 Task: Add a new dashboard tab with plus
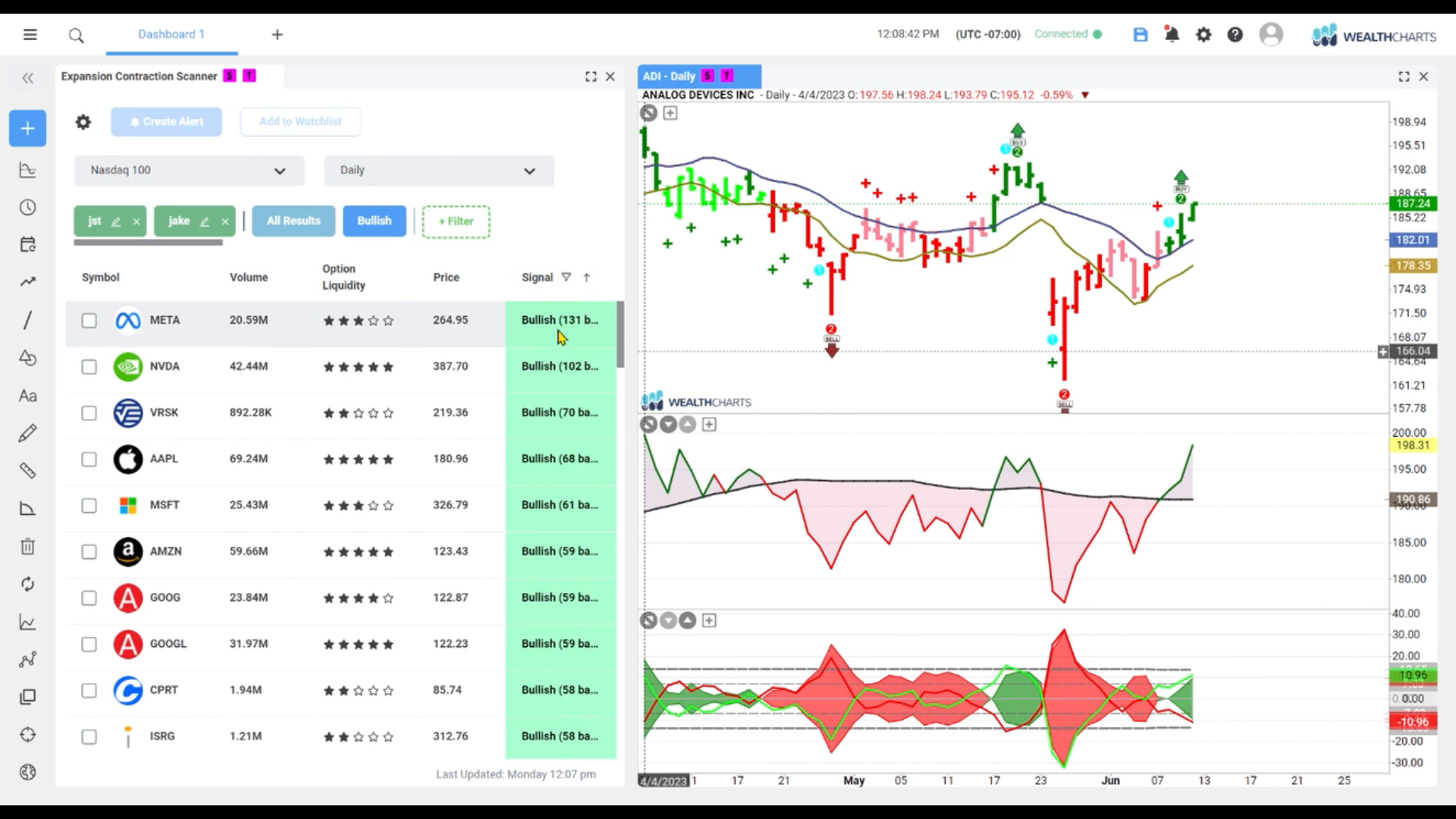point(278,34)
